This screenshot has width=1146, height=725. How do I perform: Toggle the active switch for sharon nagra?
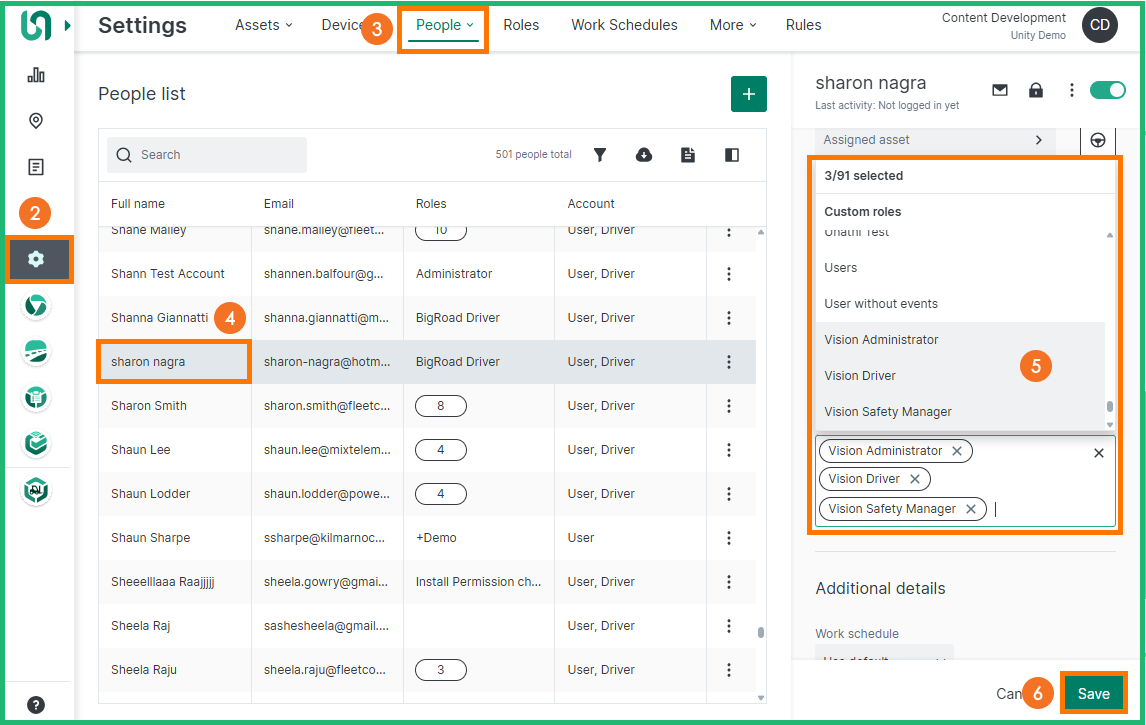coord(1107,90)
